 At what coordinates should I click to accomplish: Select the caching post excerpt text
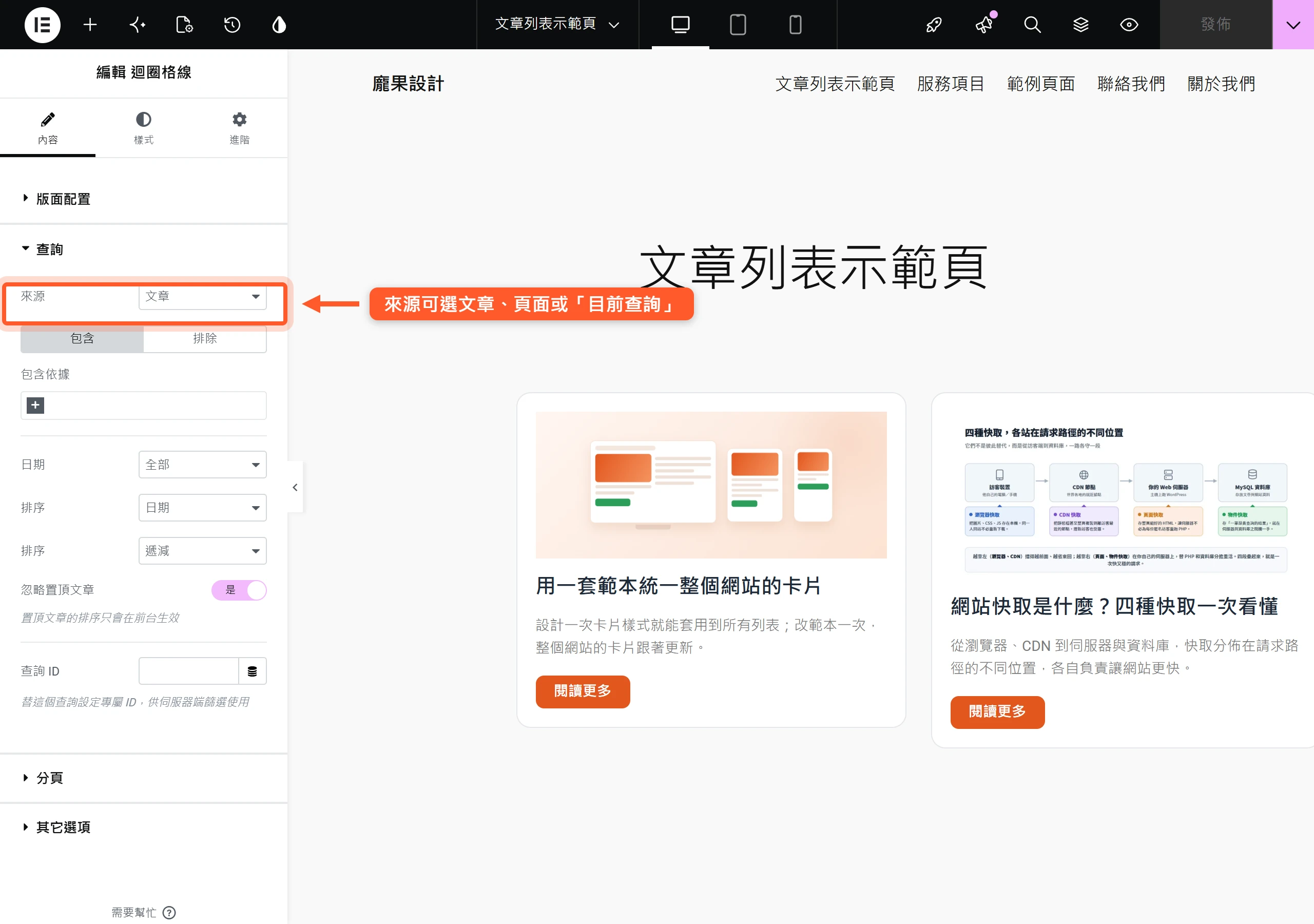tap(1125, 657)
